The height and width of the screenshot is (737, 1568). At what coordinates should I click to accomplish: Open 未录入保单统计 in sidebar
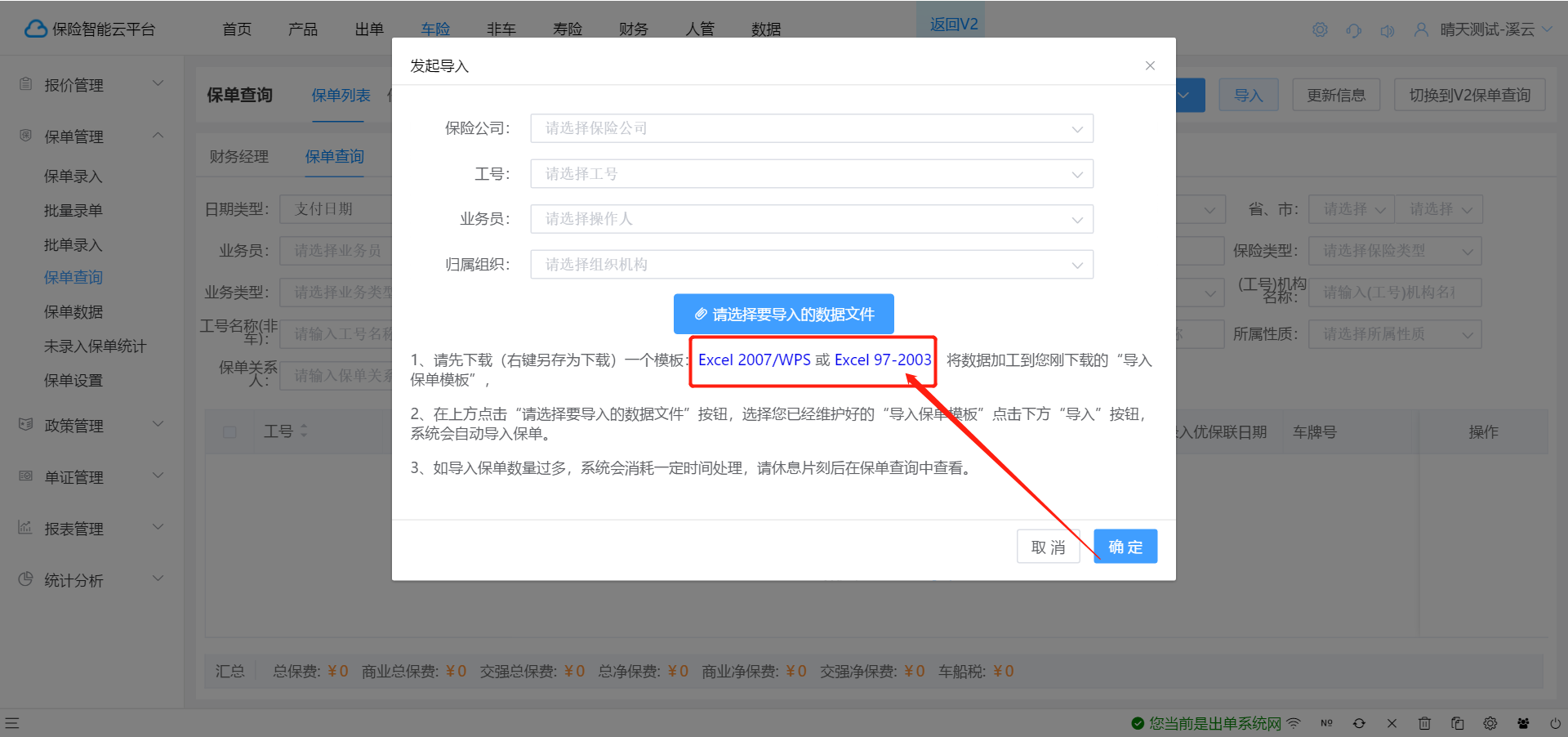coord(95,346)
